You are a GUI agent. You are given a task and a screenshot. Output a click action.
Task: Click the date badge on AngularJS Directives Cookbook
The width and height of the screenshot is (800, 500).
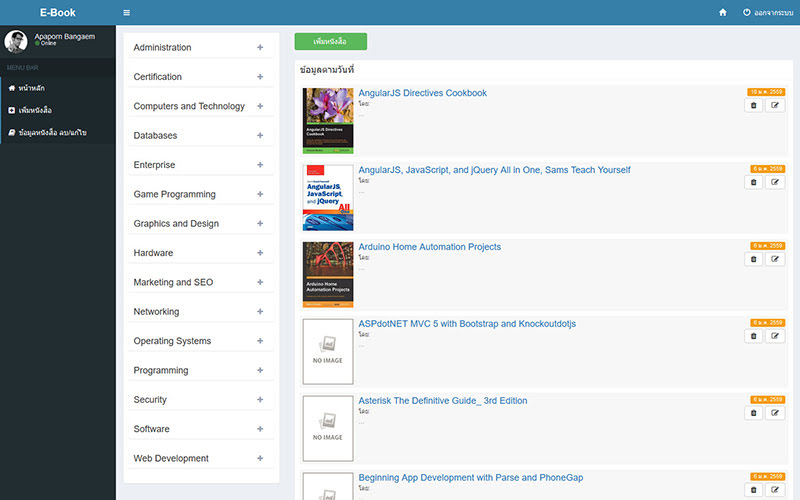[x=766, y=92]
